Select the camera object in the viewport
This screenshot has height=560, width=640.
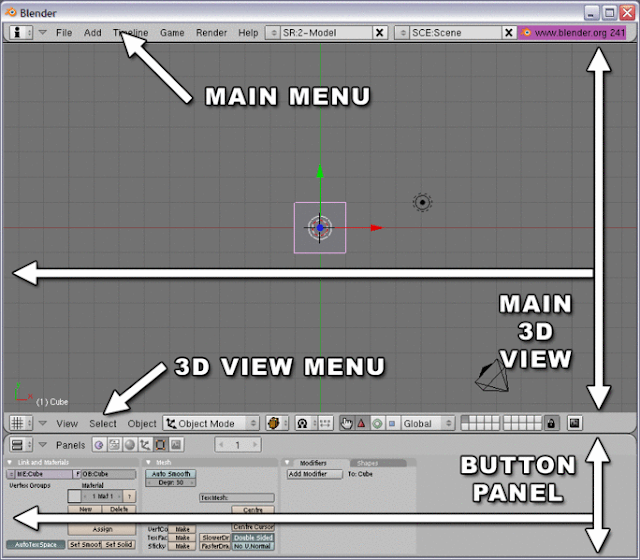point(492,376)
